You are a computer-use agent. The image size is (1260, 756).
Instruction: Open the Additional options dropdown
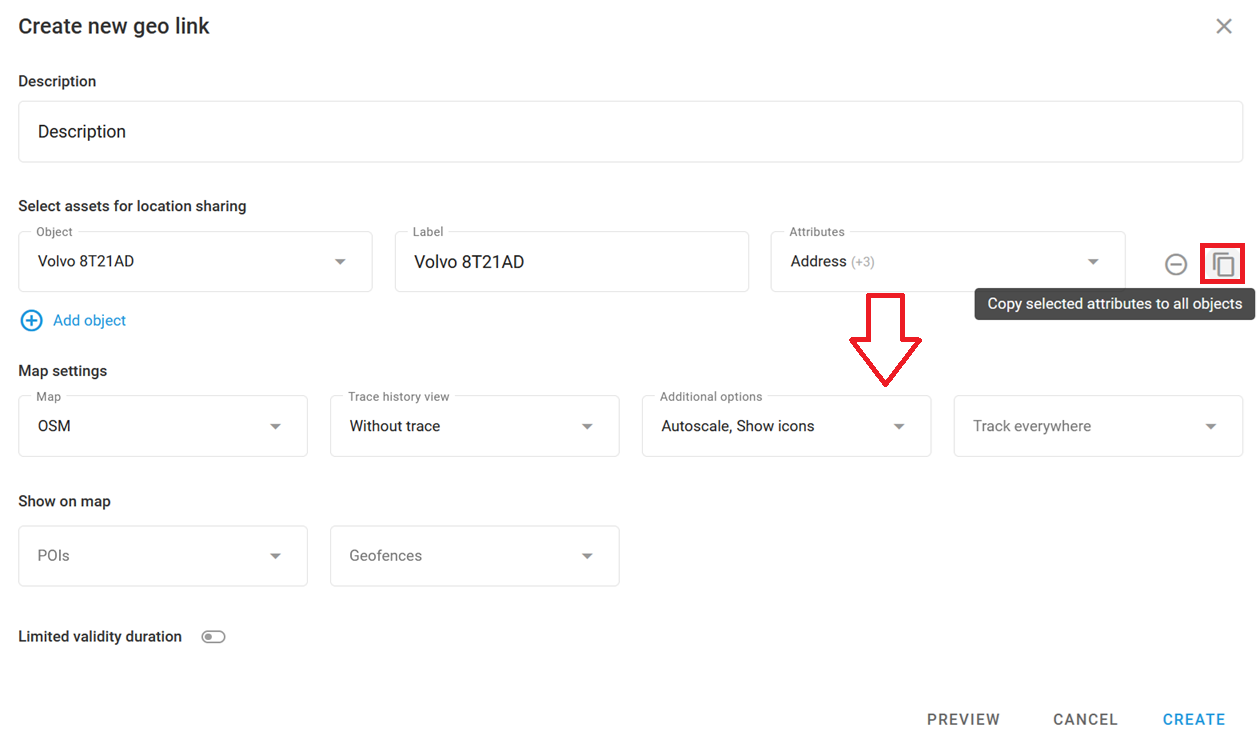click(x=786, y=426)
